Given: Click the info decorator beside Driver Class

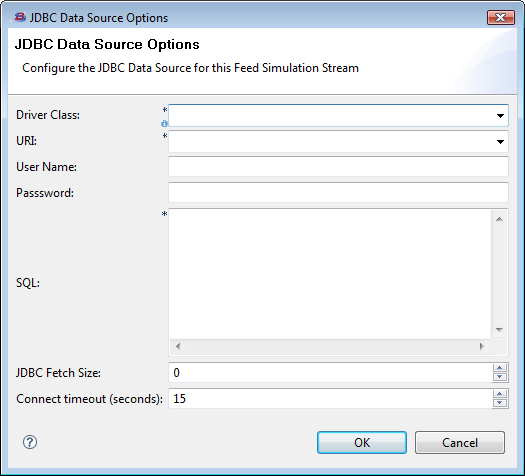Looking at the screenshot, I should (164, 124).
